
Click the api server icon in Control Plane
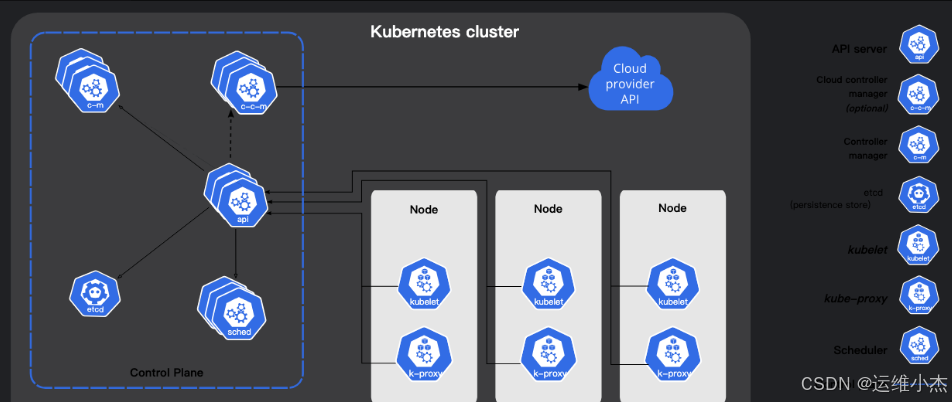237,196
